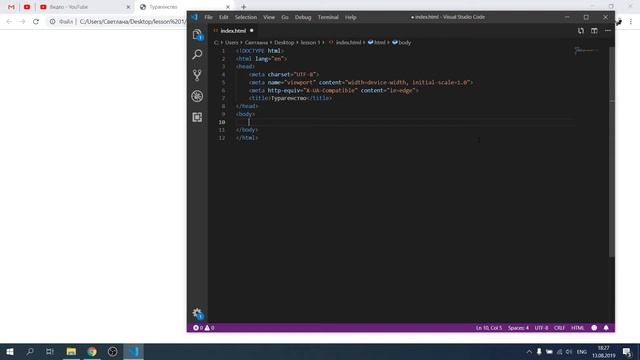Click line 7 title tag code

pyautogui.click(x=290, y=98)
